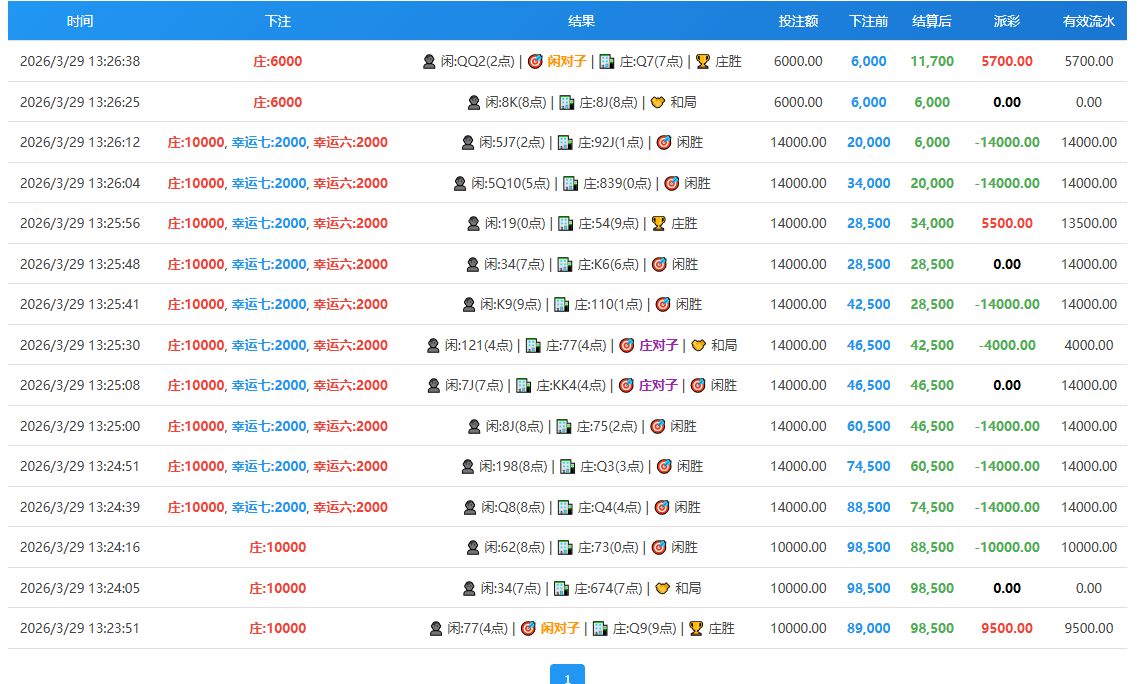Click the 派彩 column header

point(1007,21)
